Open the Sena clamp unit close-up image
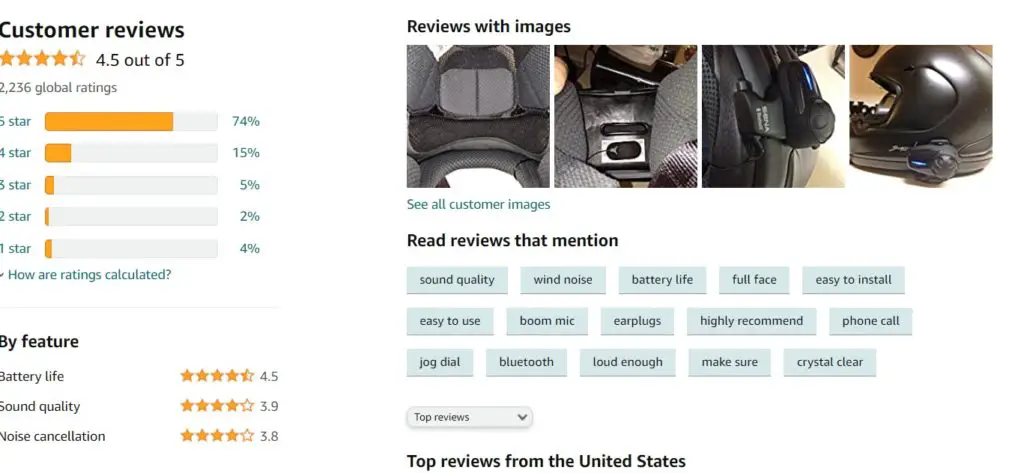 click(x=773, y=116)
